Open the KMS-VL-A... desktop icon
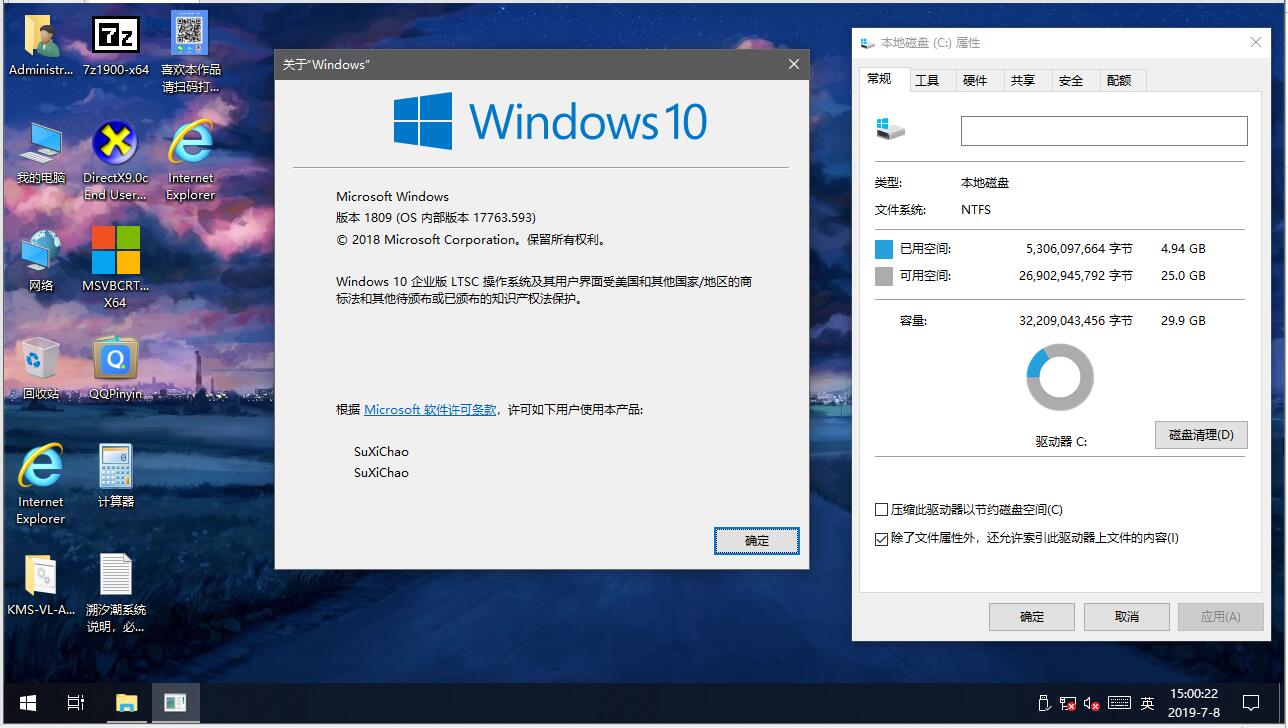The width and height of the screenshot is (1288, 728). 41,585
